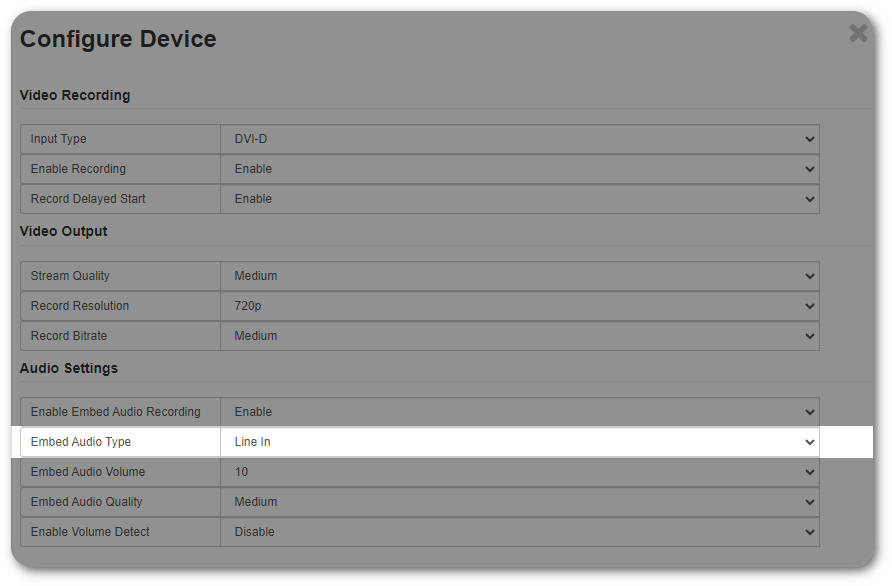Open the Enable Volume Detect dropdown
Viewport: 892px width, 586px height.
tap(520, 532)
